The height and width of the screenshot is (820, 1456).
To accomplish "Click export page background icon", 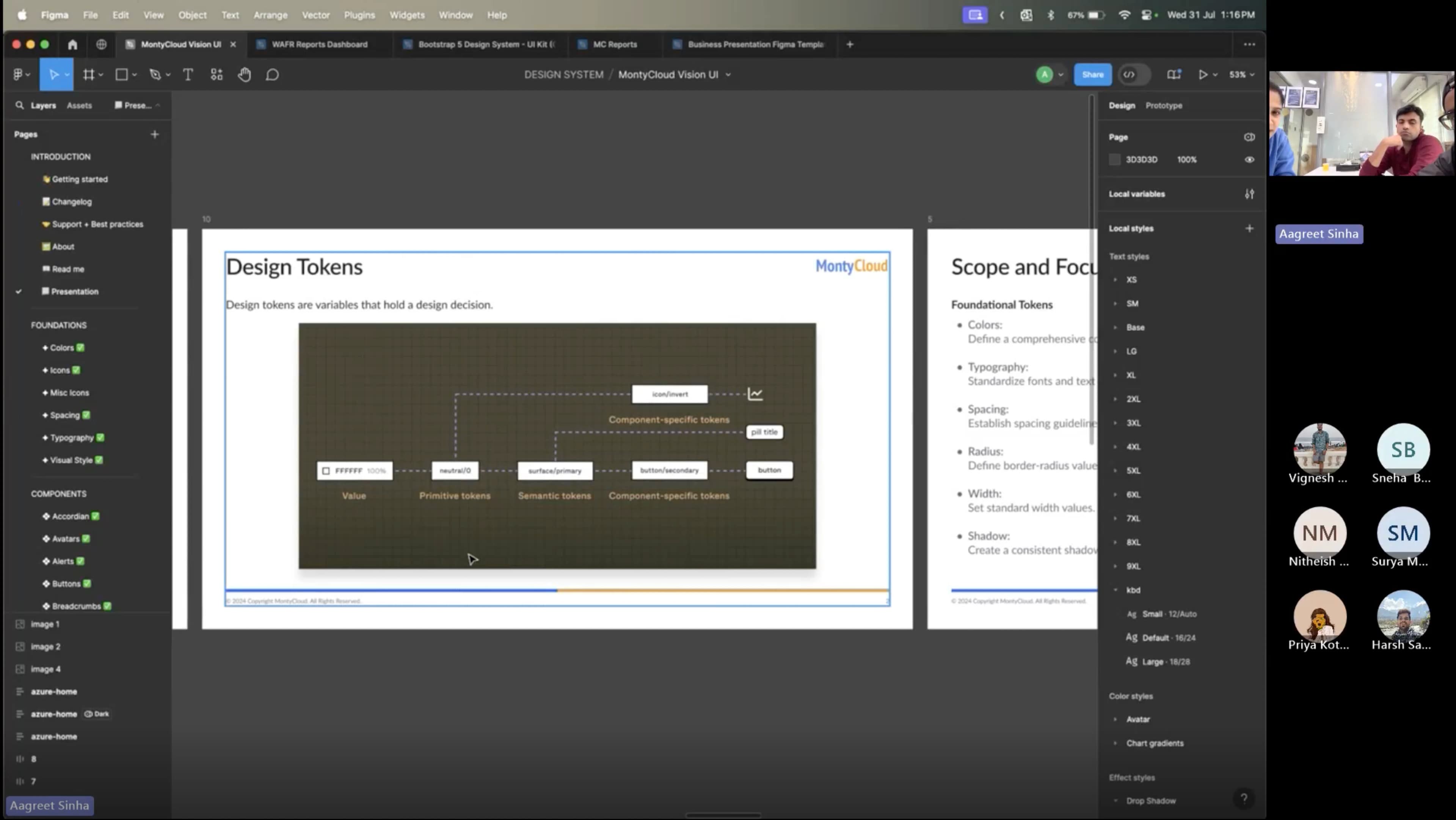I will [x=1249, y=137].
